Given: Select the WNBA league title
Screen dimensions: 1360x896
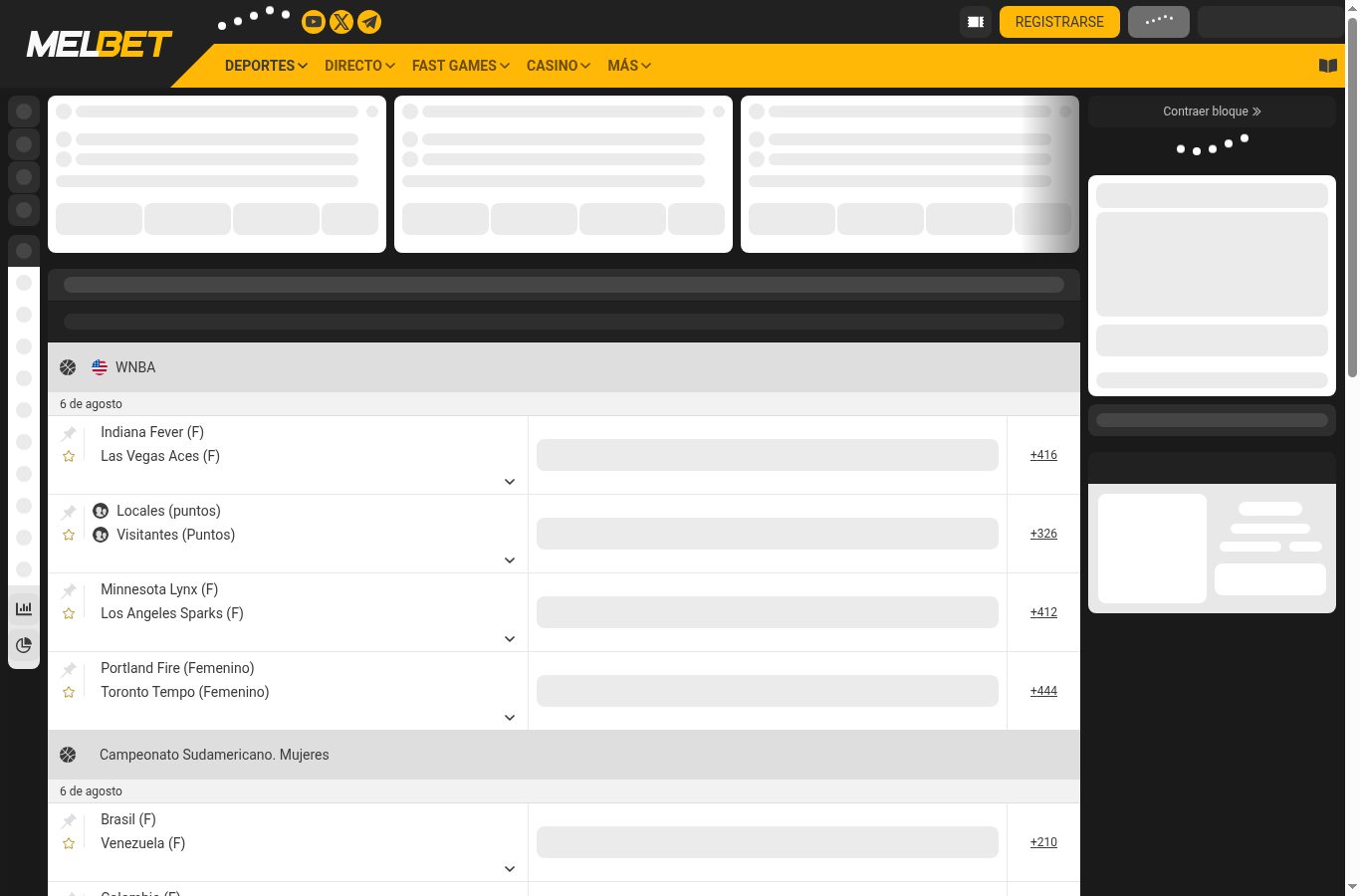Looking at the screenshot, I should tap(135, 367).
